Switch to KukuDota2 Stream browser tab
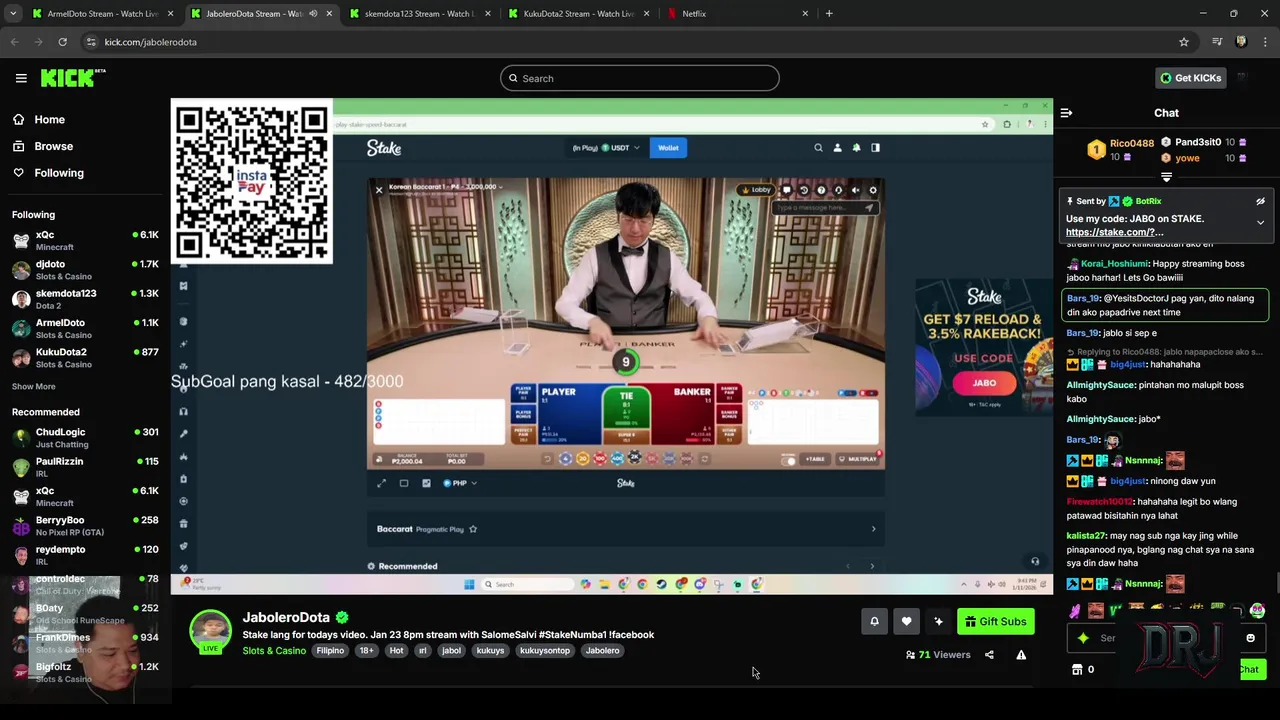The height and width of the screenshot is (720, 1280). (x=577, y=14)
